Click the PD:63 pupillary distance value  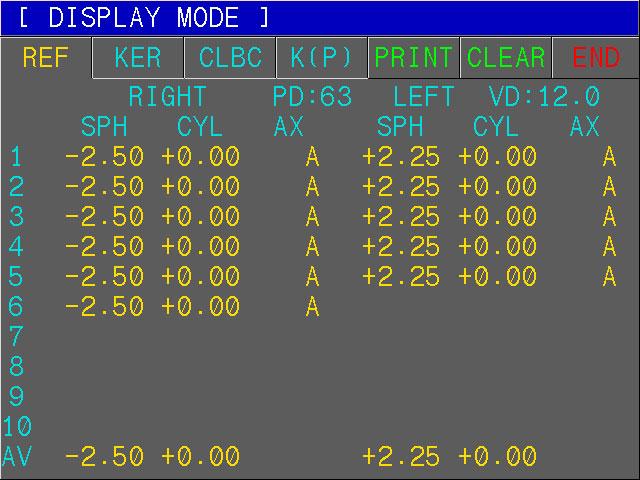click(312, 97)
